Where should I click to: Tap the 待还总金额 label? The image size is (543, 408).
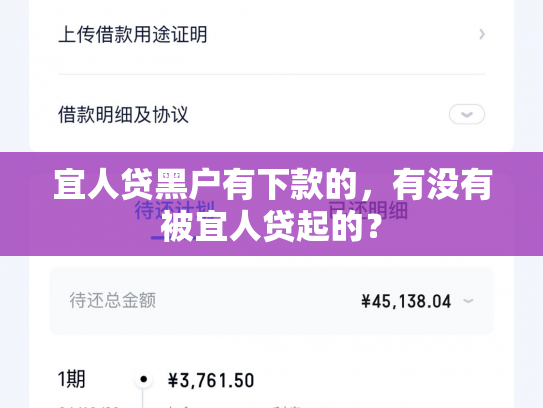pyautogui.click(x=113, y=300)
